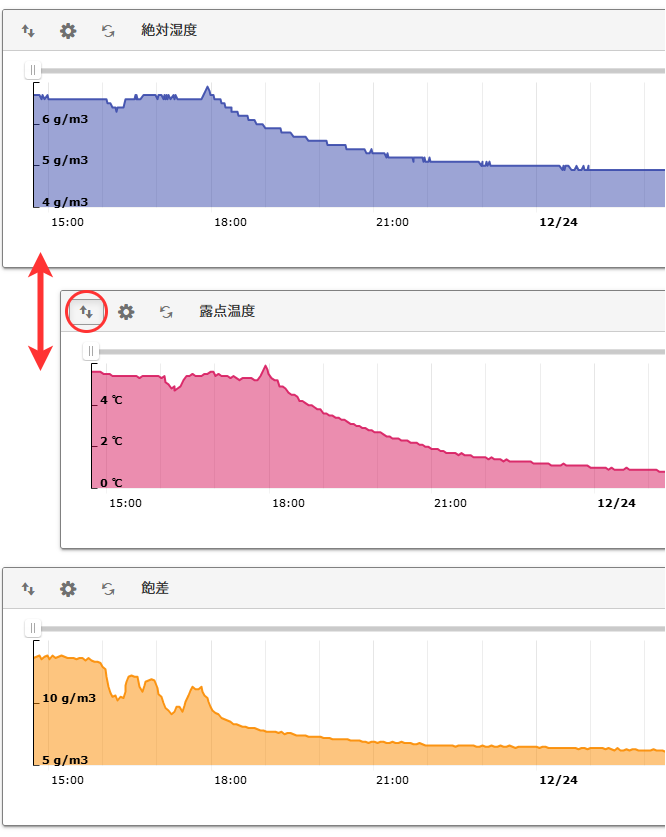The image size is (666, 837).
Task: Click range slider handle on 絶対湿度 chart
Action: pos(33,70)
